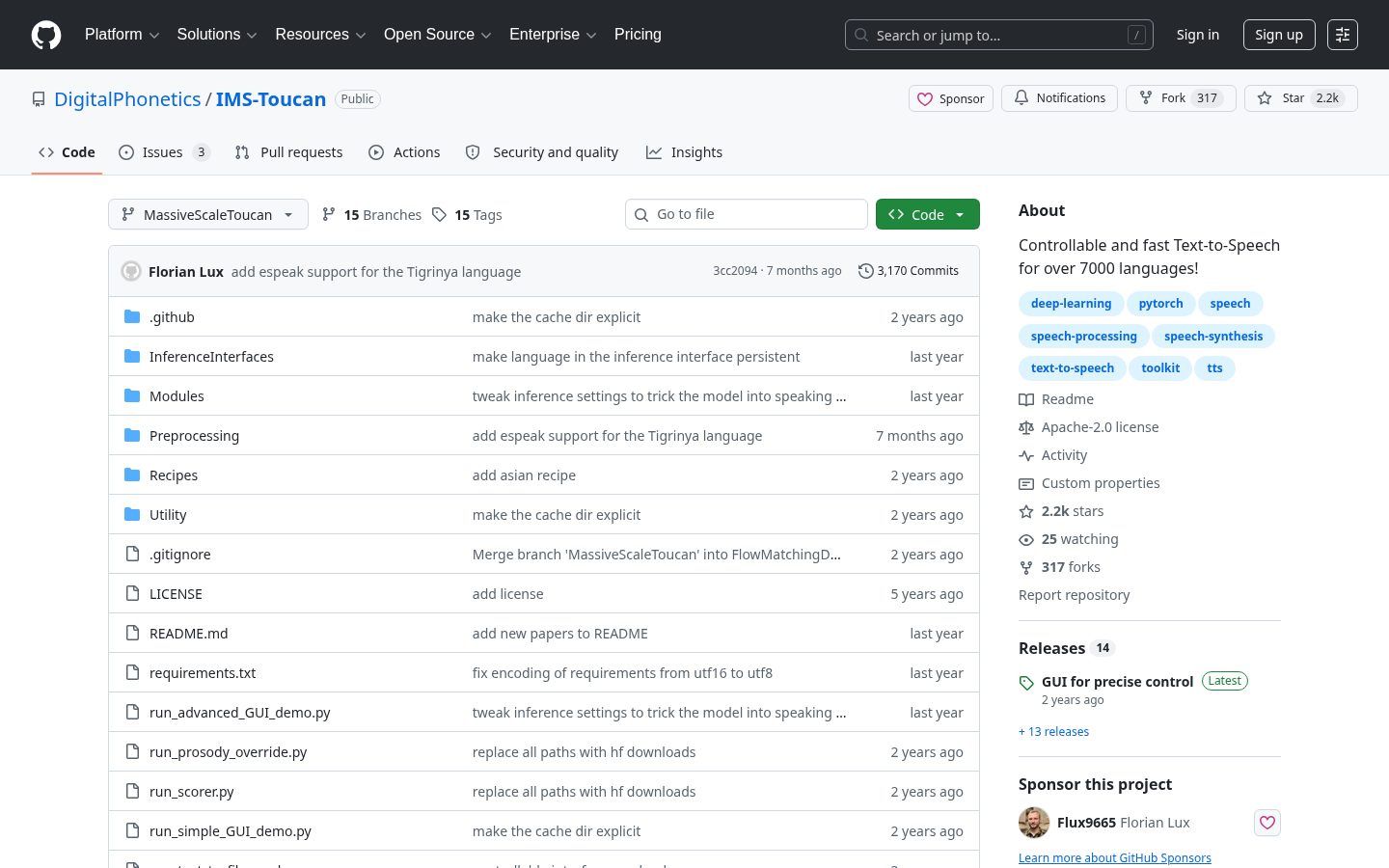Viewport: 1389px width, 868px height.
Task: Open the green Code dropdown button
Action: point(928,214)
